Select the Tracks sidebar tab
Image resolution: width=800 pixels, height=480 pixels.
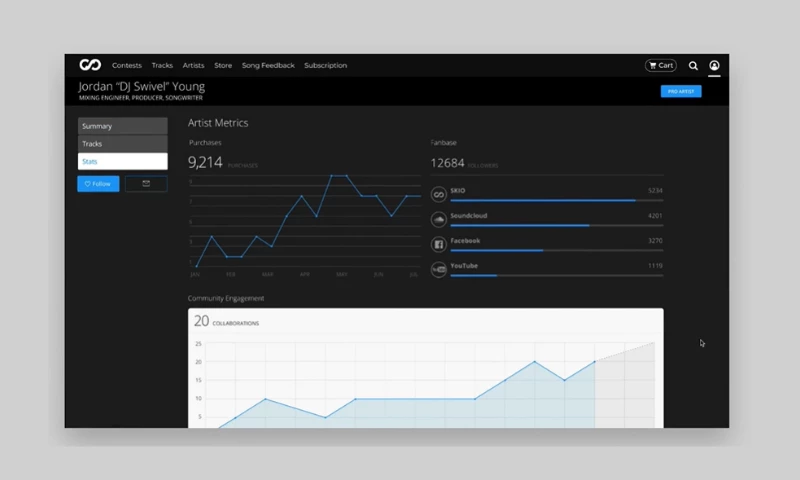tap(122, 144)
